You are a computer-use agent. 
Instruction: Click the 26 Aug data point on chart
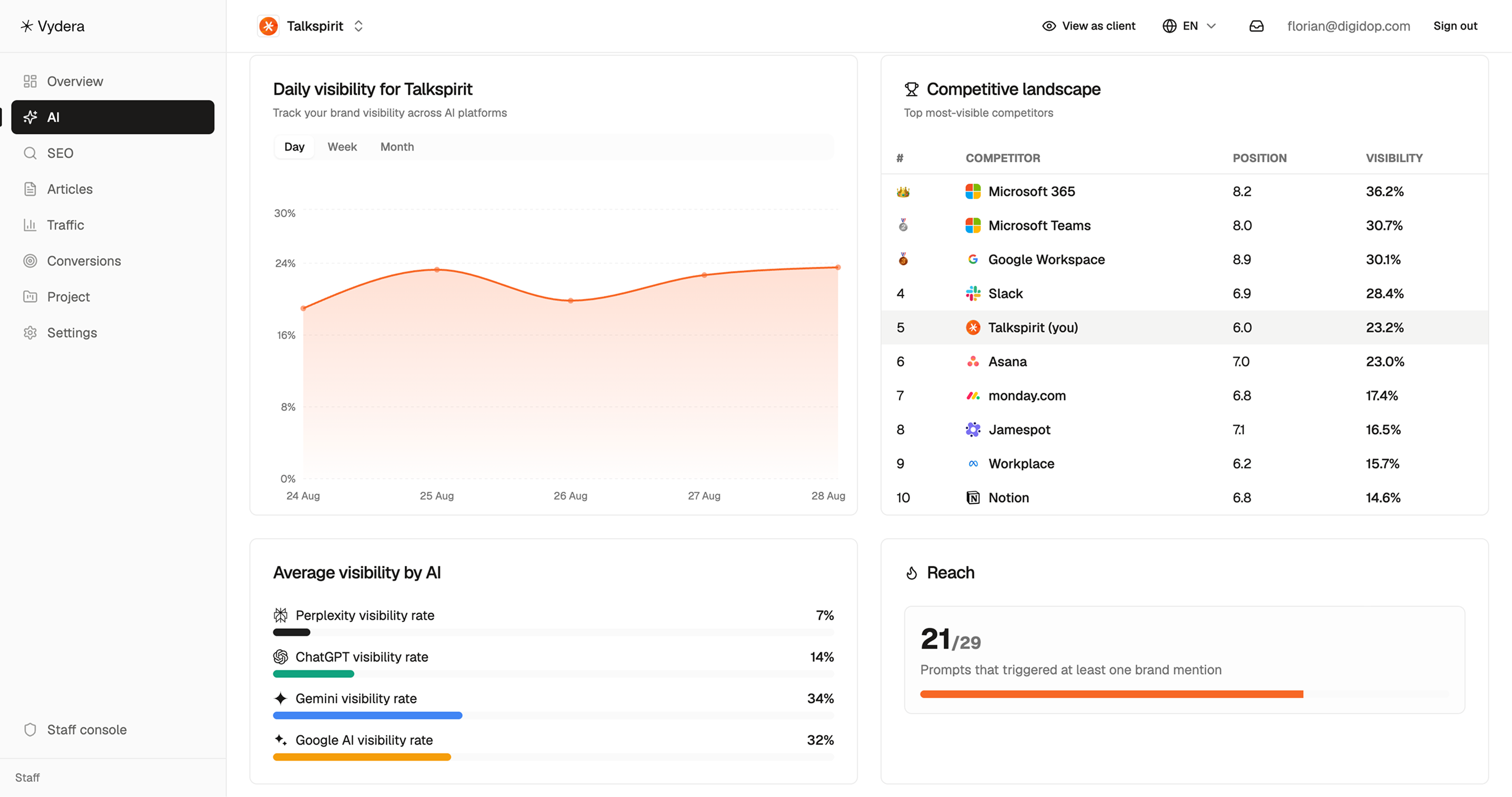point(570,301)
